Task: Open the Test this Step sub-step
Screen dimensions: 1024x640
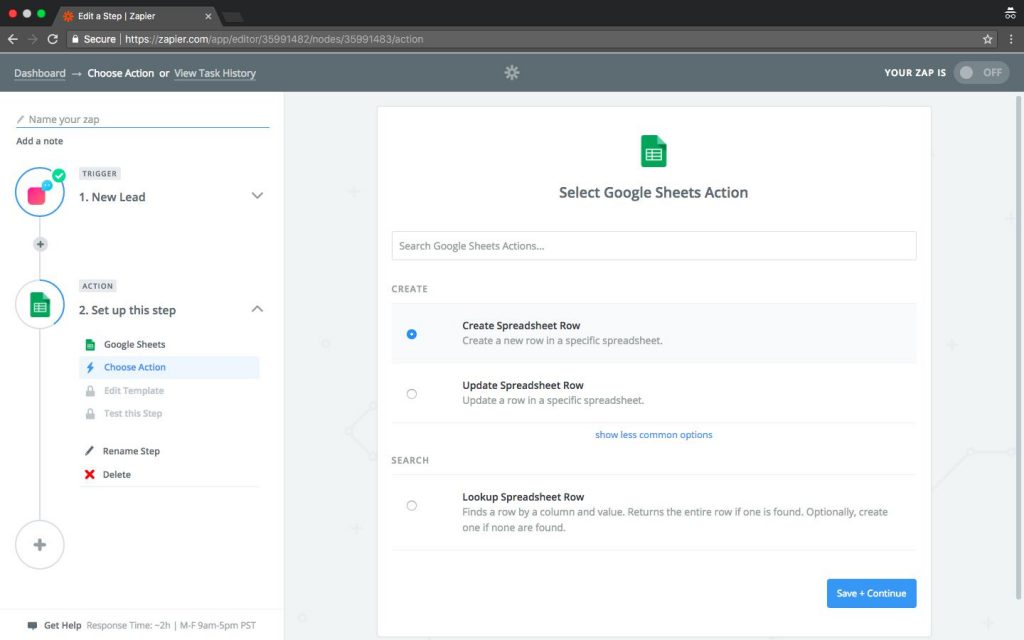Action: 133,413
